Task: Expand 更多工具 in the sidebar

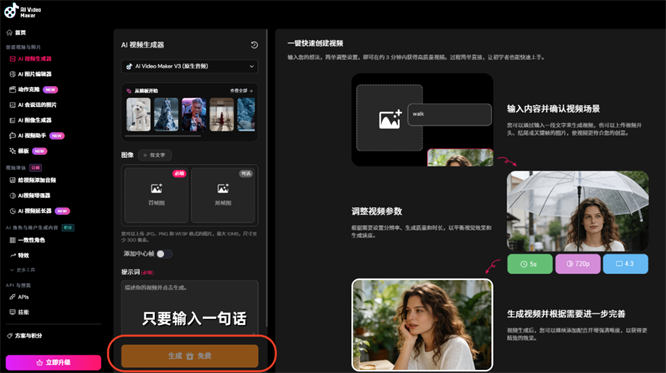Action: [x=23, y=270]
